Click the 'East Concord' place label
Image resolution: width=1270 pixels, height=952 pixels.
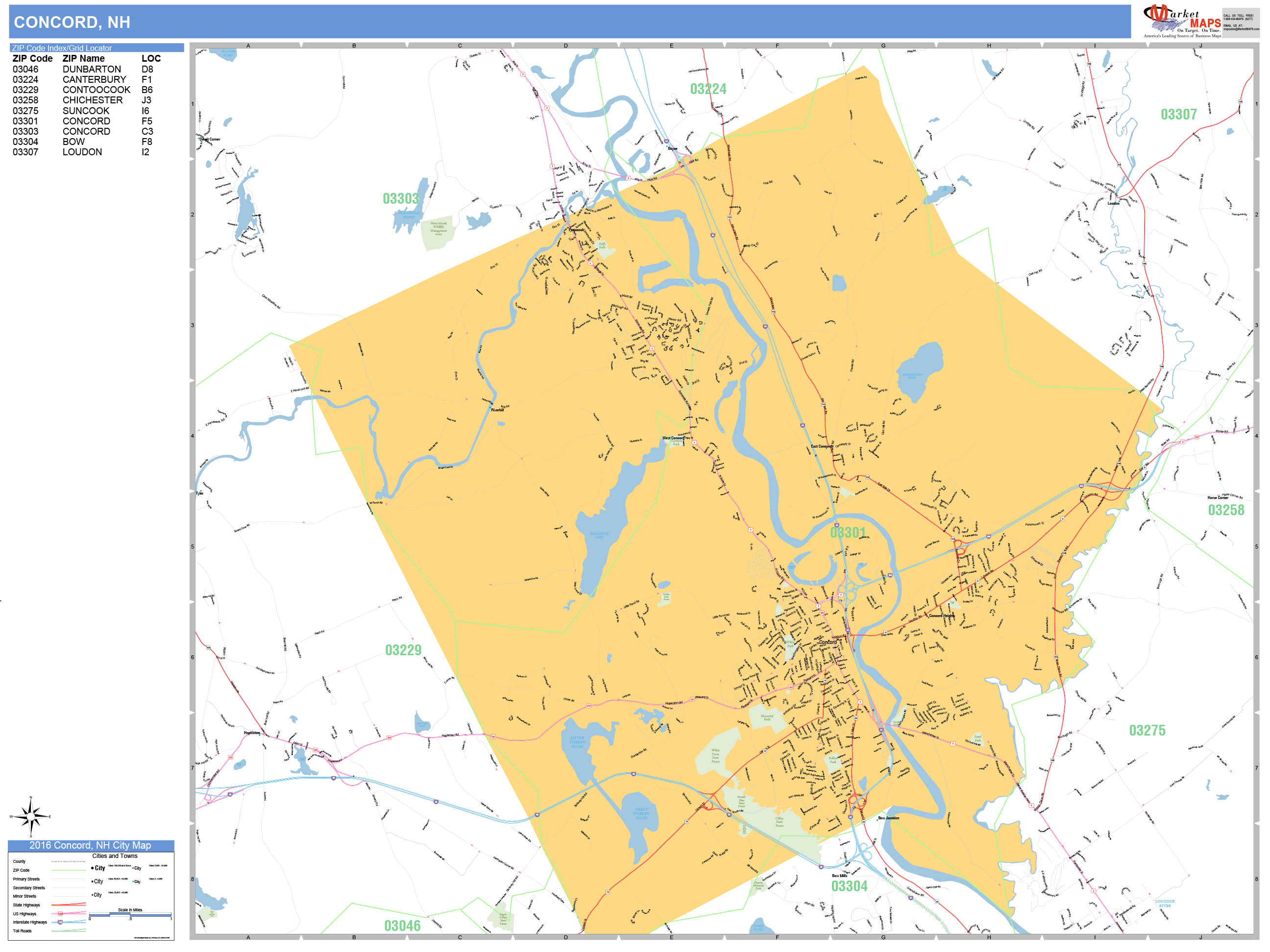(821, 447)
